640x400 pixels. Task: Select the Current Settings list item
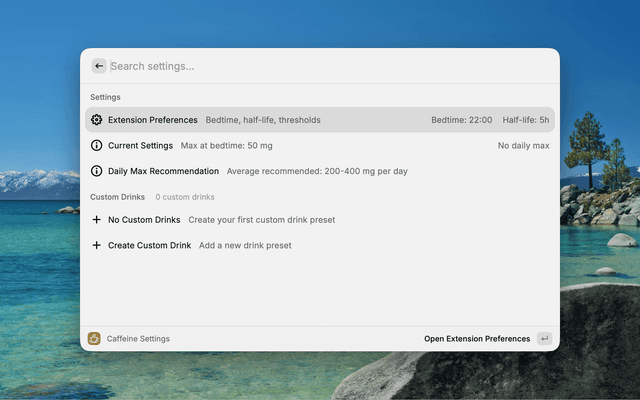coord(140,146)
